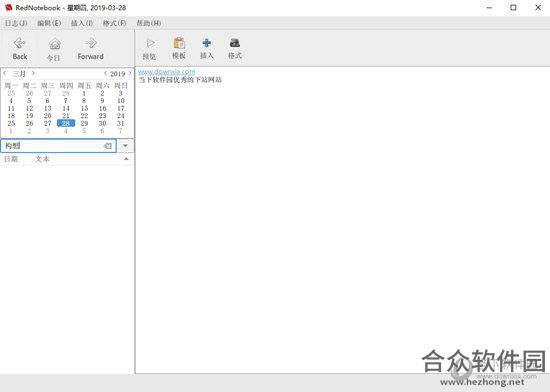Click the text line below the link
This screenshot has width=550, height=392.
click(x=180, y=80)
